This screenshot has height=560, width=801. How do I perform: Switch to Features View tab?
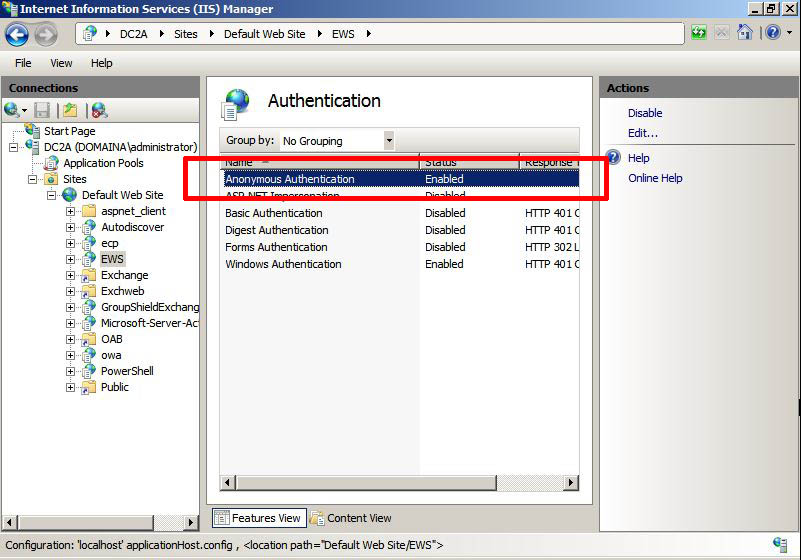[x=260, y=518]
